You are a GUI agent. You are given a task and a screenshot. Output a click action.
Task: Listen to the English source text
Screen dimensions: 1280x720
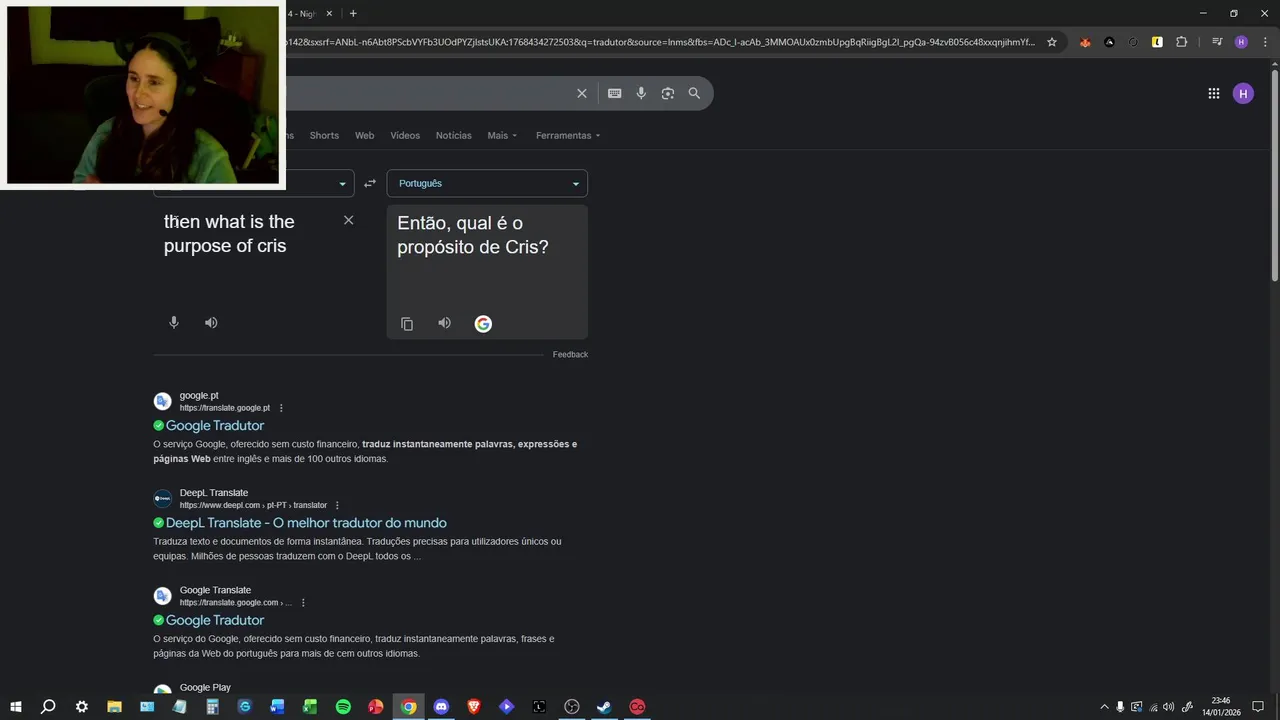point(211,322)
